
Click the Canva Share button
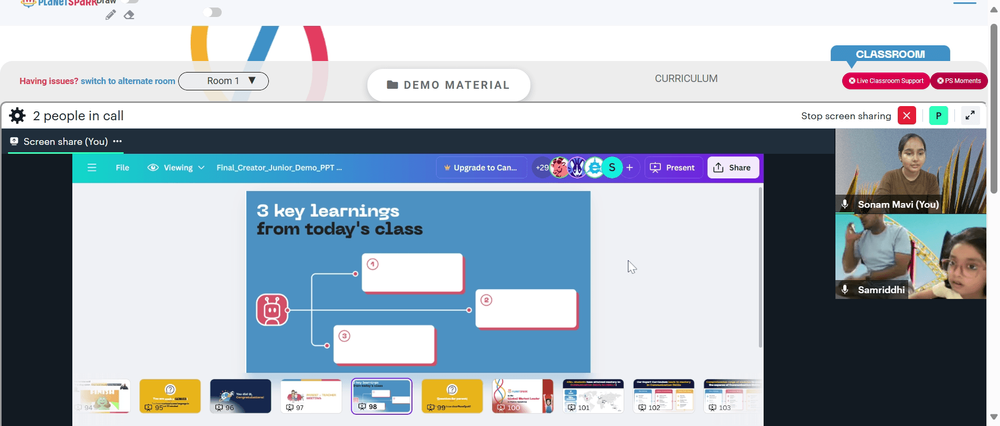coord(733,168)
